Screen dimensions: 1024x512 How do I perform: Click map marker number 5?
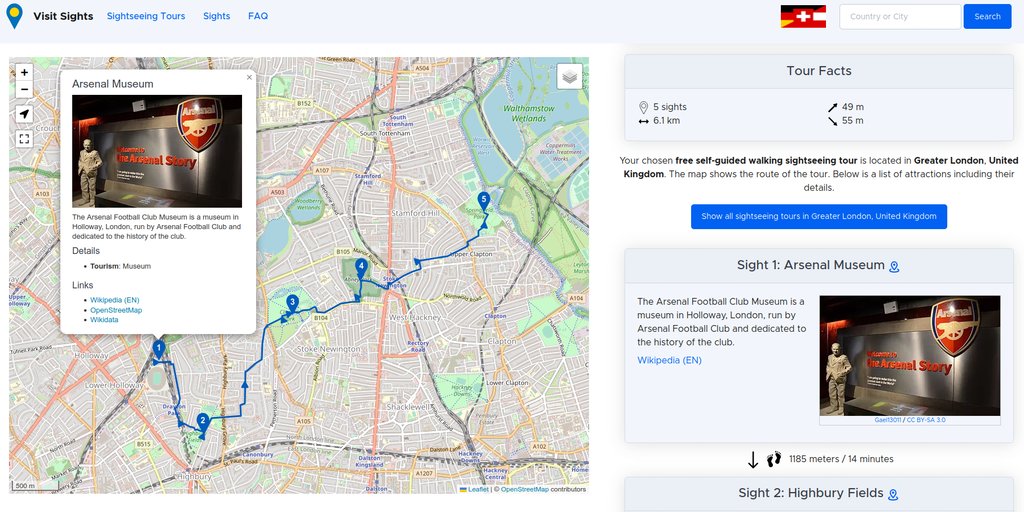coord(484,201)
